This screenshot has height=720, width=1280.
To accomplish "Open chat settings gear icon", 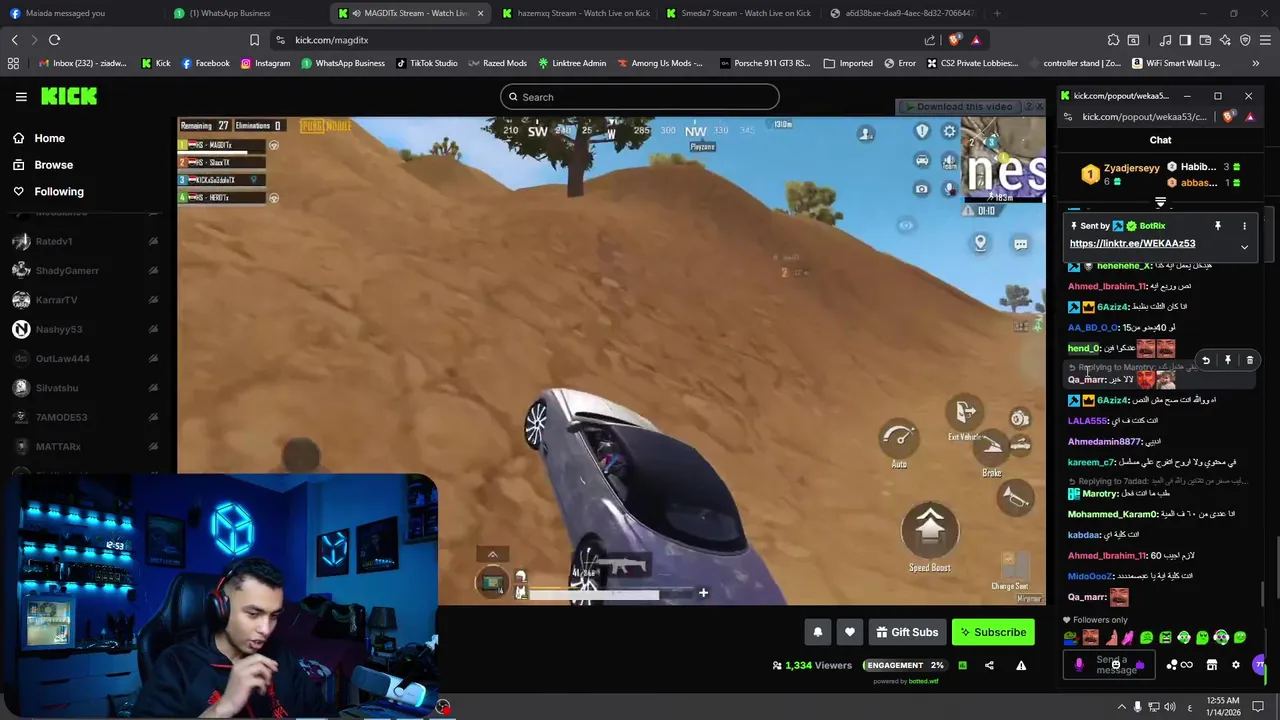I will tap(1235, 665).
